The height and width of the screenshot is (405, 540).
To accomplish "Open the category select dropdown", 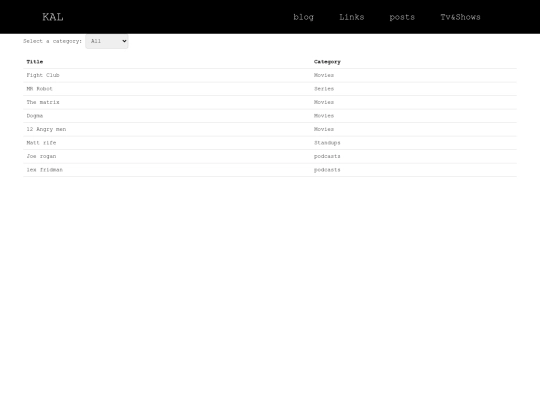I will pyautogui.click(x=107, y=41).
